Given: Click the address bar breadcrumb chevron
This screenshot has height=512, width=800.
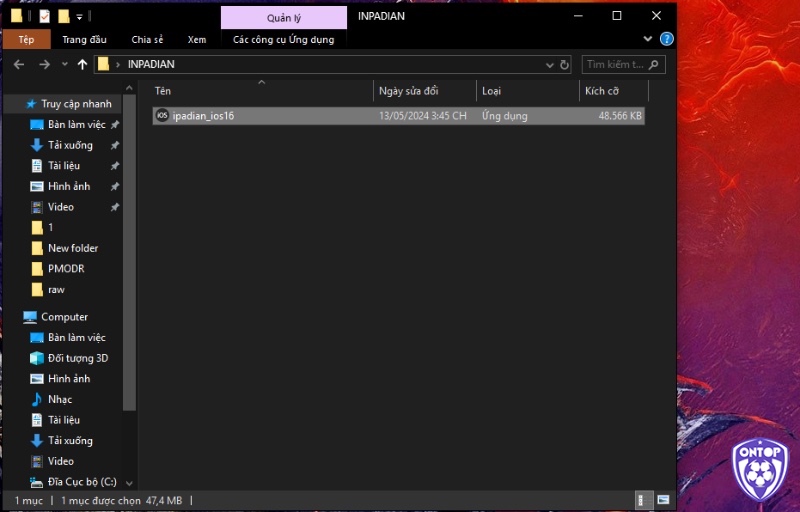Looking at the screenshot, I should coord(118,64).
